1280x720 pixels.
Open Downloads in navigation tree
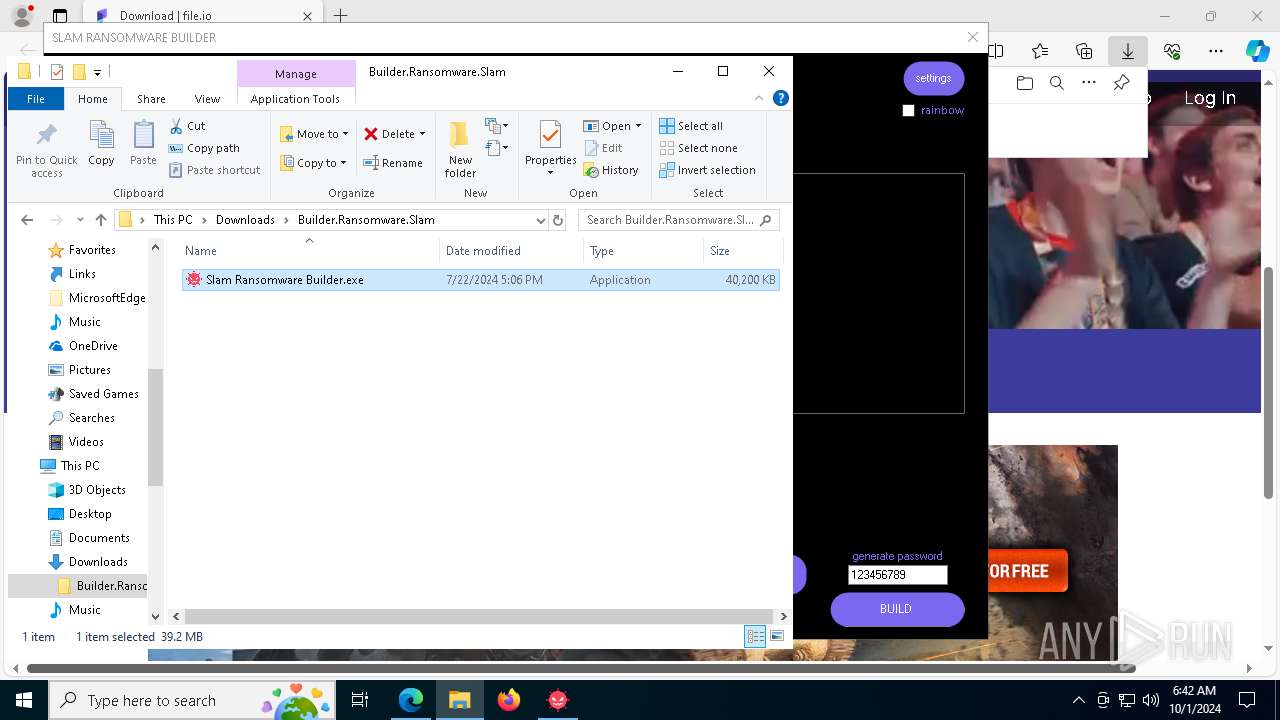(x=98, y=562)
